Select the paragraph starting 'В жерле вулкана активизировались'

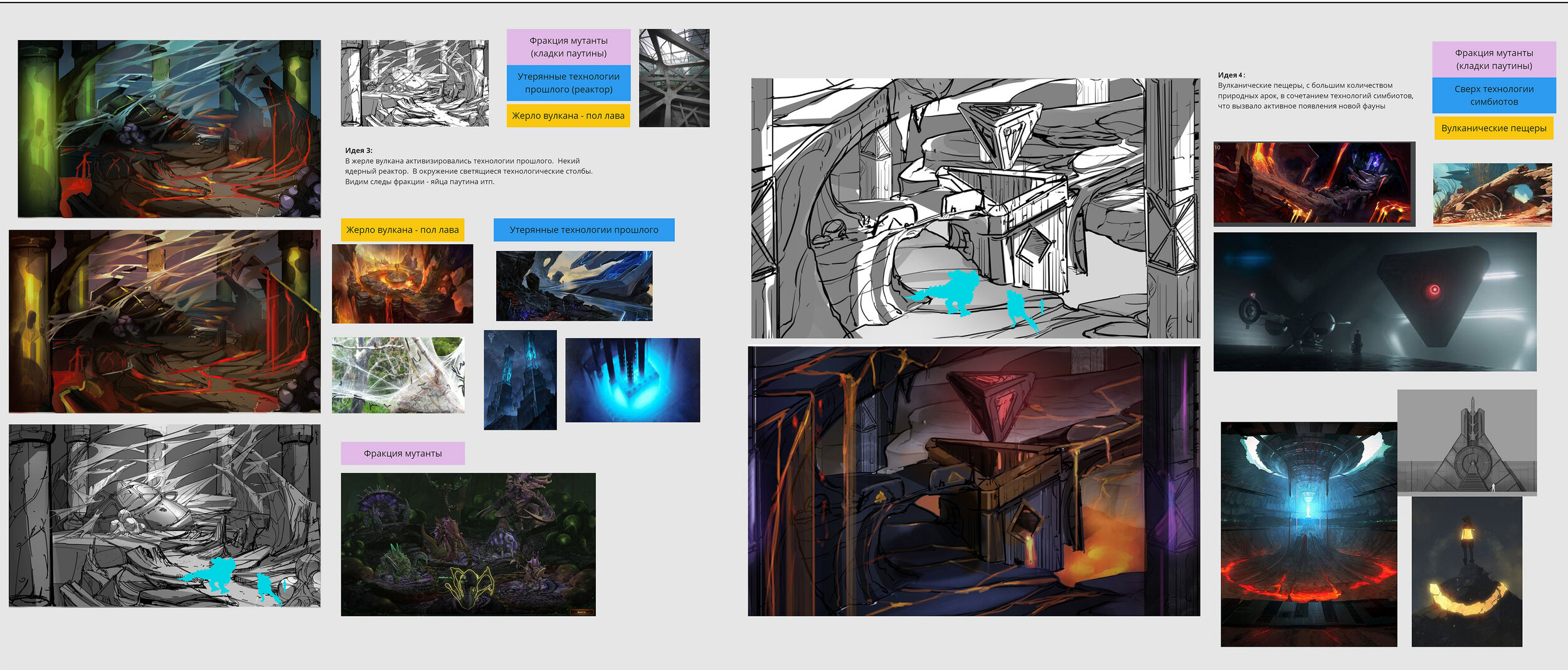click(x=469, y=171)
